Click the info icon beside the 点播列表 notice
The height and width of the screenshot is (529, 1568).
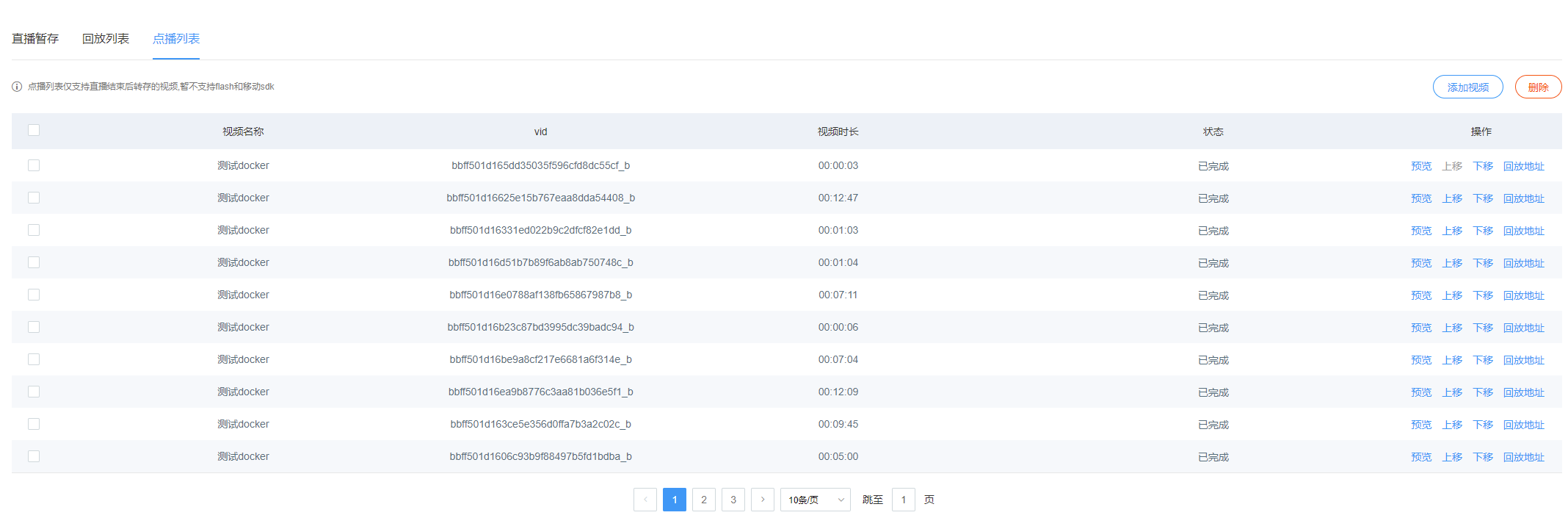[17, 87]
